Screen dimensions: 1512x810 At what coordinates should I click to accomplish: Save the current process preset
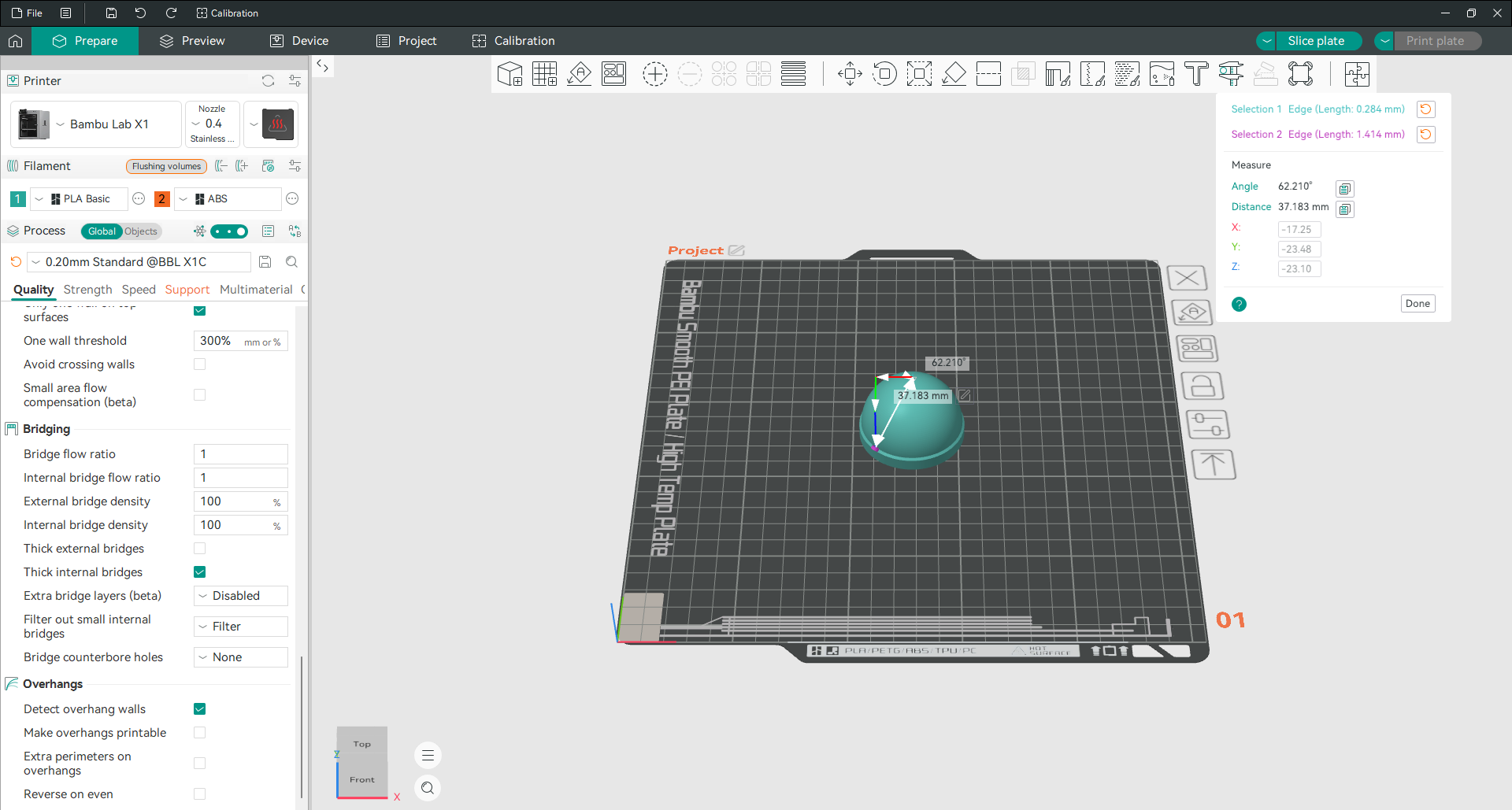(x=265, y=262)
